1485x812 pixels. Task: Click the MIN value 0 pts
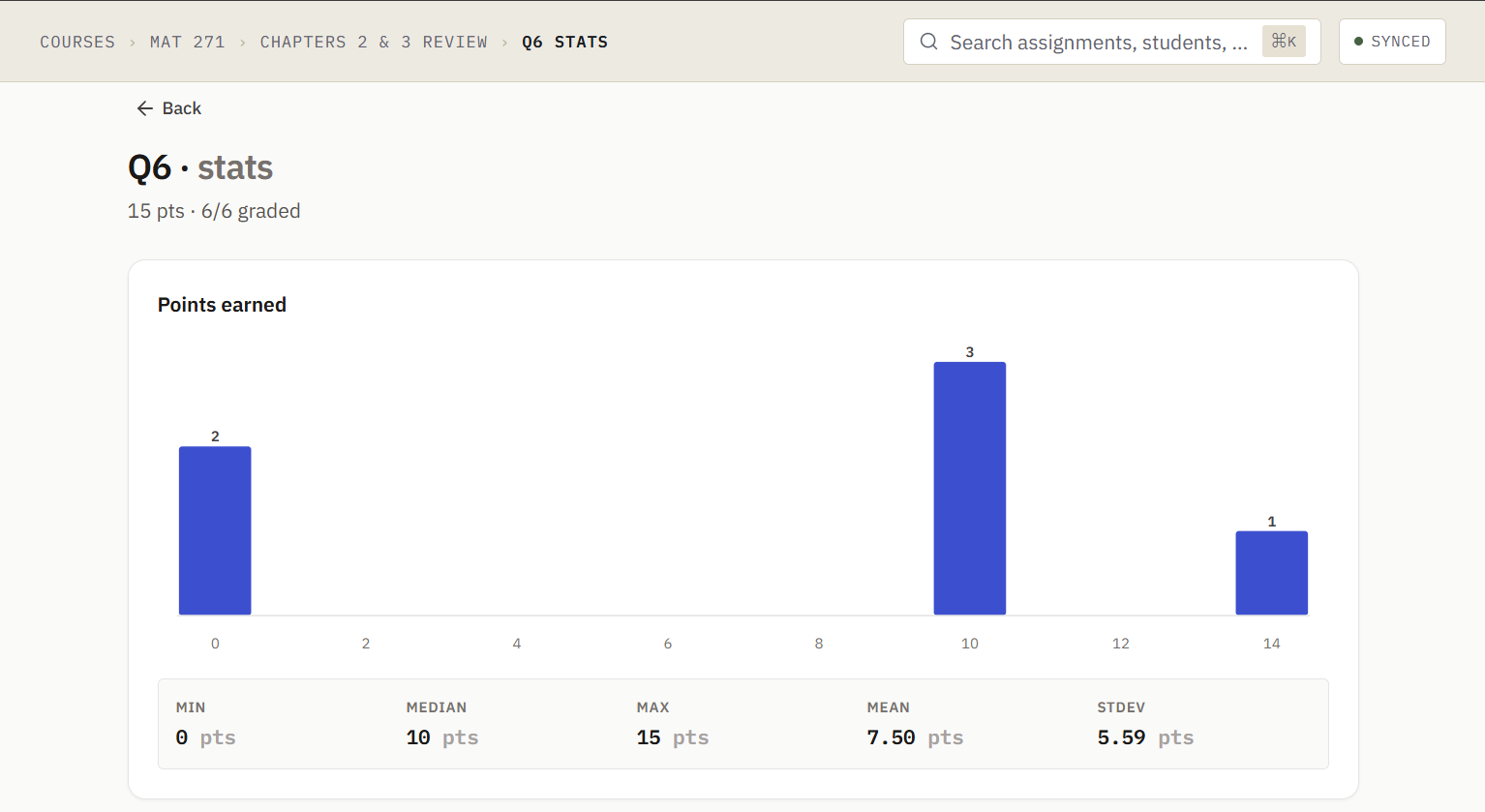click(205, 737)
